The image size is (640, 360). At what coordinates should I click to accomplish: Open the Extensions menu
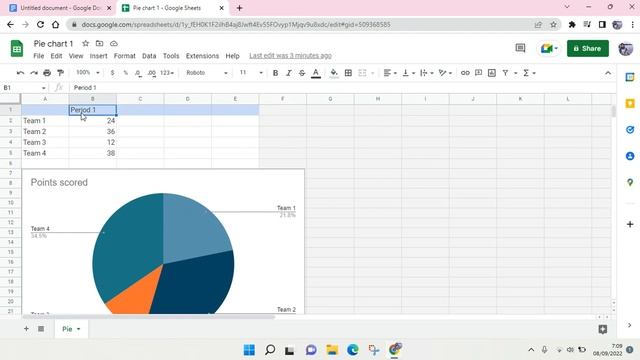(x=202, y=56)
